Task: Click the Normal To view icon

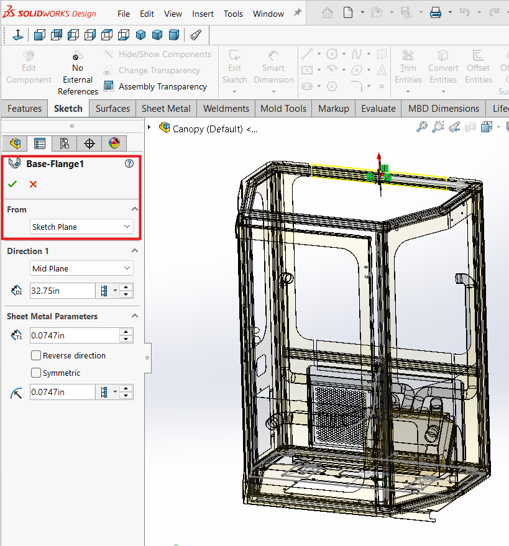Action: pos(18,35)
